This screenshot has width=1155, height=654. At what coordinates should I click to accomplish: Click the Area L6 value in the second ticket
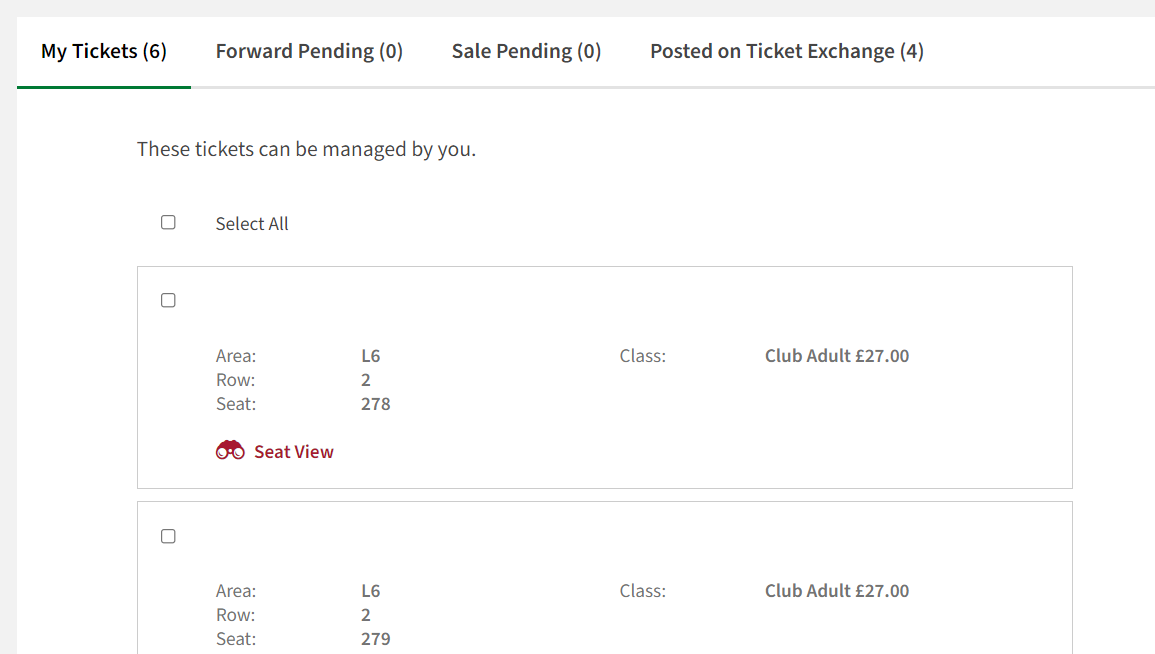(371, 591)
